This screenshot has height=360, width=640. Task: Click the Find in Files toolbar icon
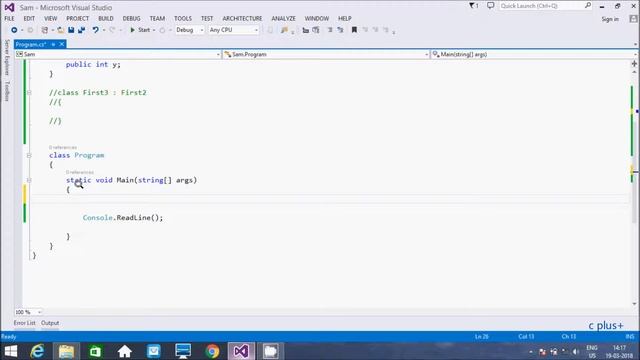(x=284, y=30)
